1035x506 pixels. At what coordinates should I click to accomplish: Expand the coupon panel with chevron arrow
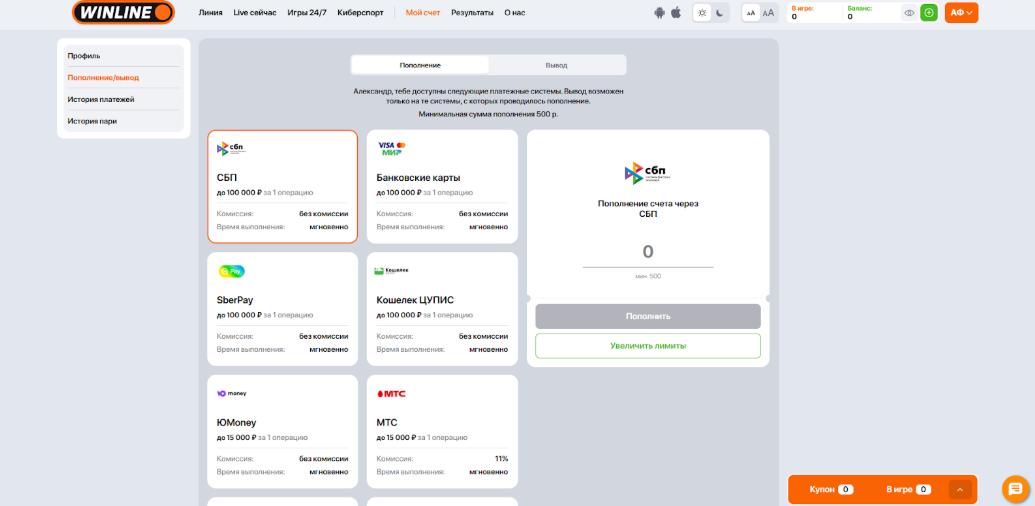(x=960, y=489)
